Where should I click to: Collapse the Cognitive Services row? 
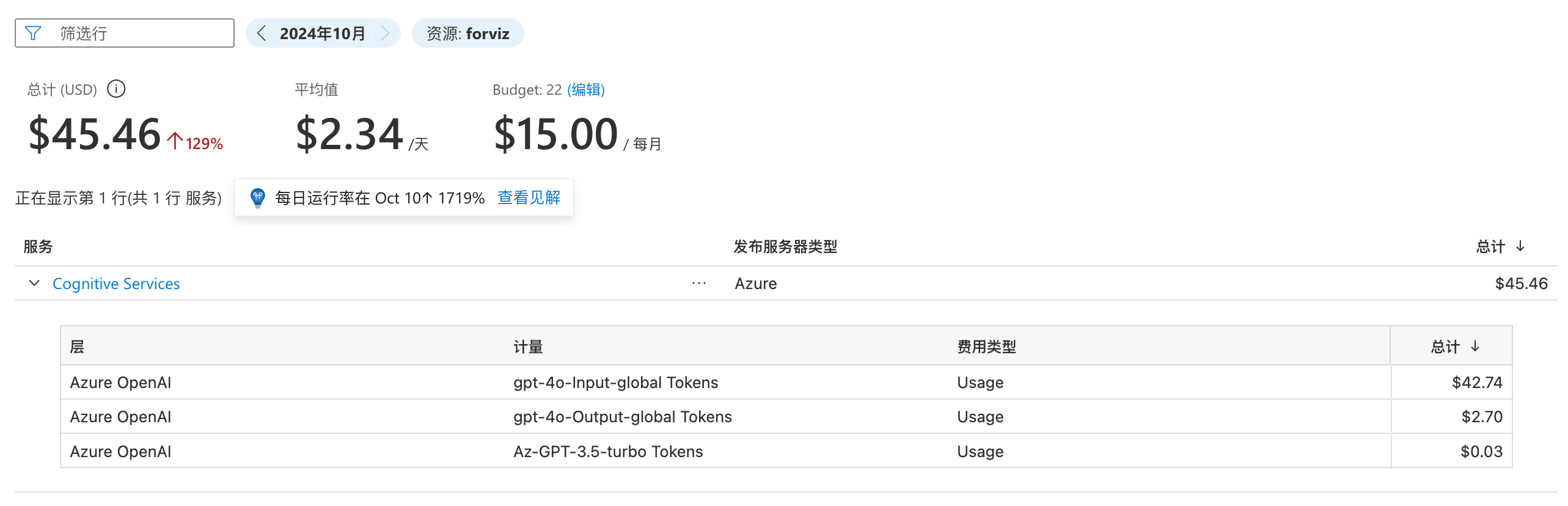[35, 283]
